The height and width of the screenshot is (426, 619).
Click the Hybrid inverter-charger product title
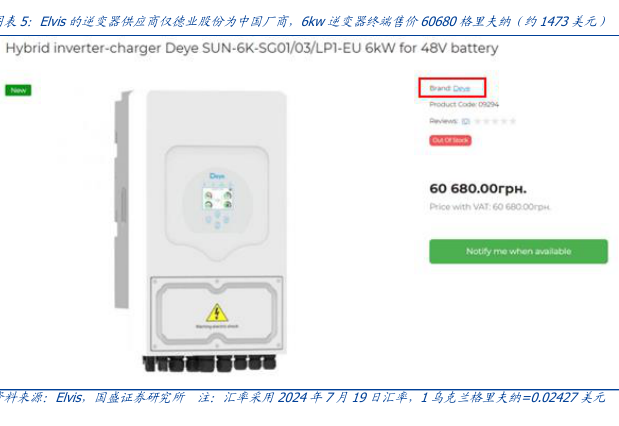(x=252, y=48)
